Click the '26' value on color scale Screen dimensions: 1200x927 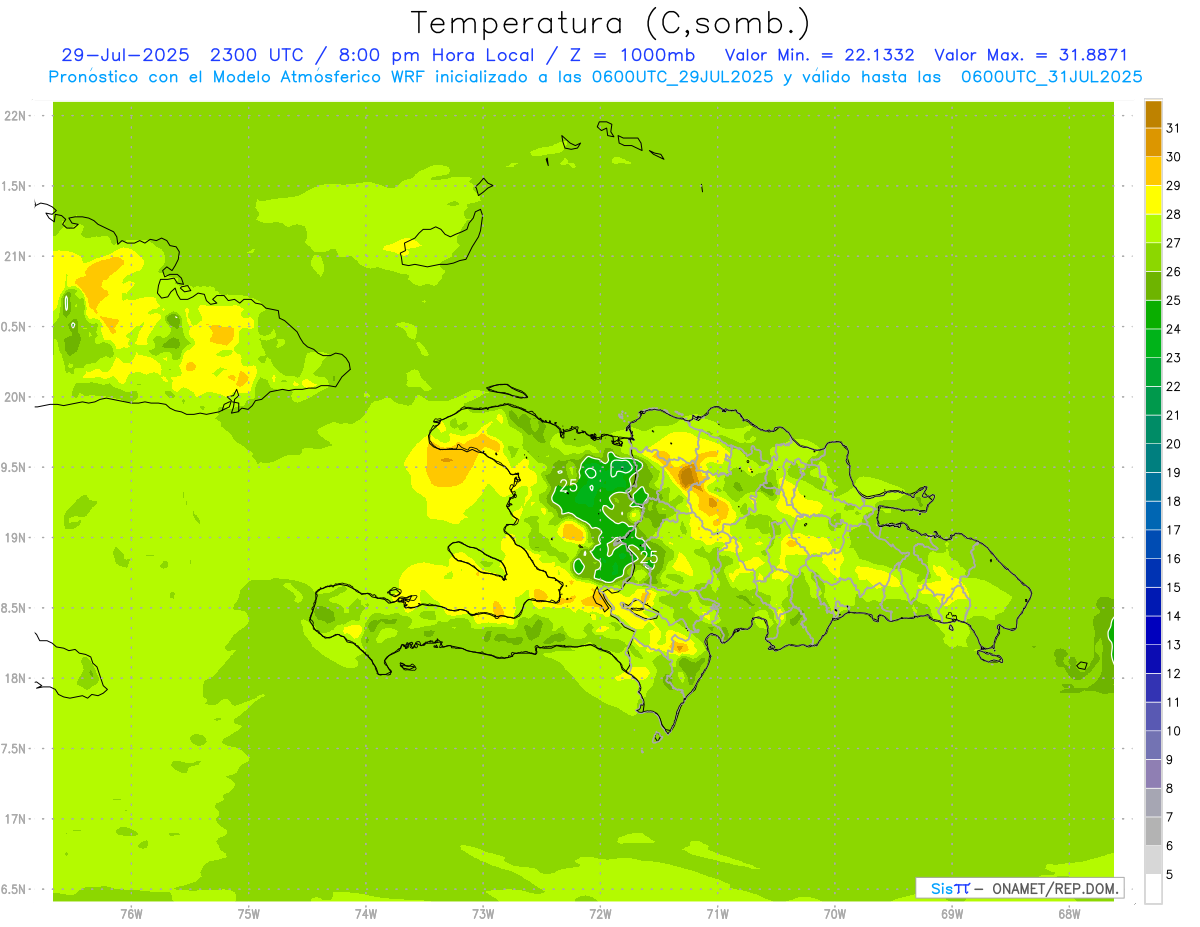pyautogui.click(x=1173, y=272)
